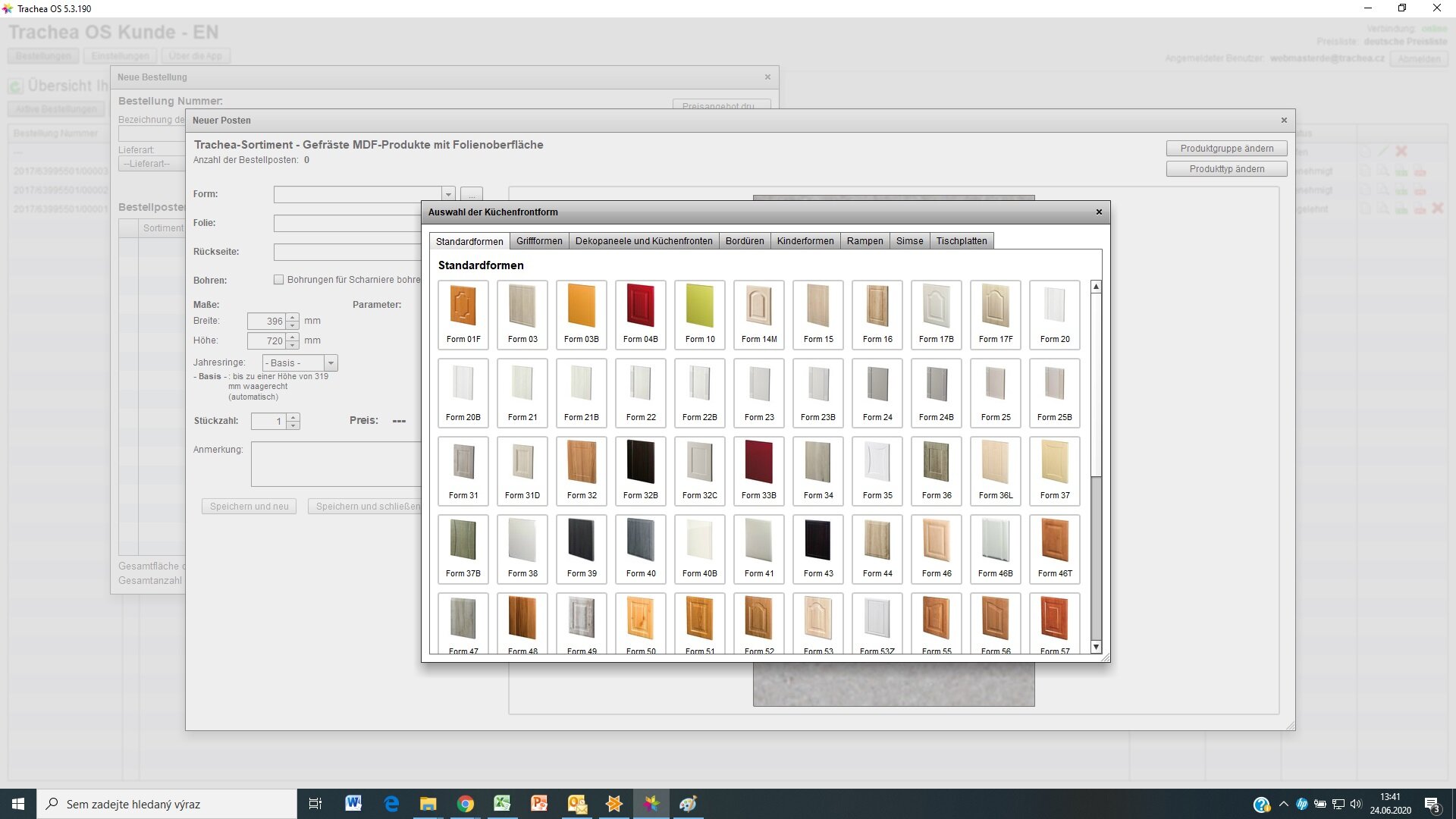Open Einstellungen menu in main window
Image resolution: width=1456 pixels, height=819 pixels.
(120, 56)
